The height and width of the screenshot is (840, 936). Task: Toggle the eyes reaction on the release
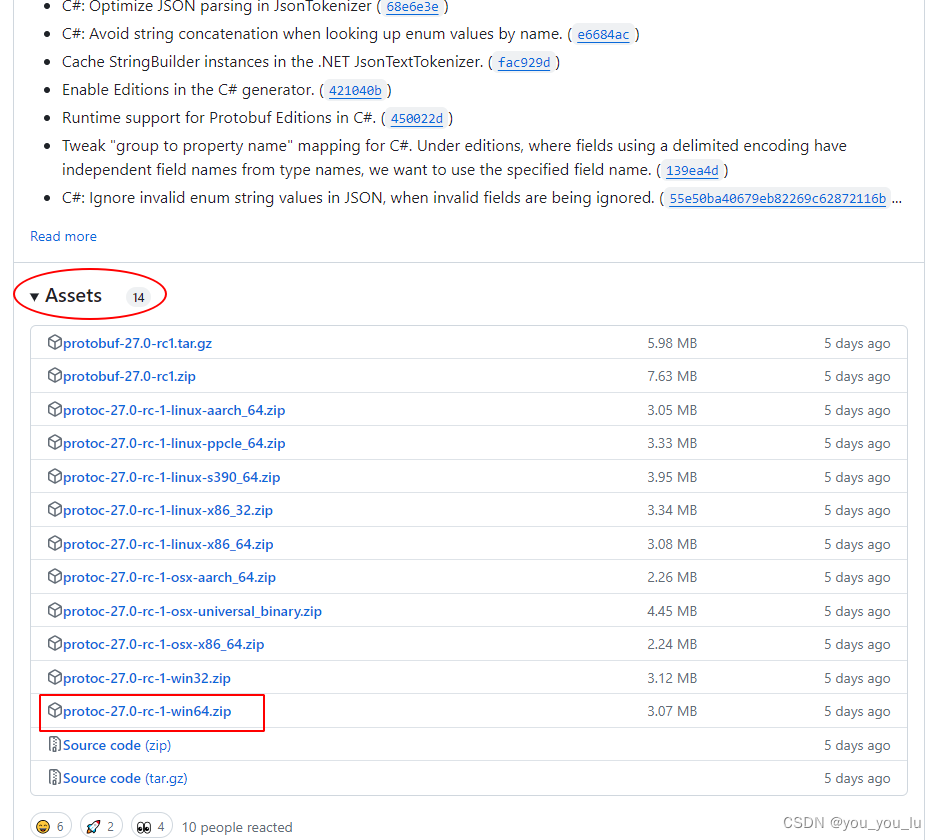tap(151, 825)
